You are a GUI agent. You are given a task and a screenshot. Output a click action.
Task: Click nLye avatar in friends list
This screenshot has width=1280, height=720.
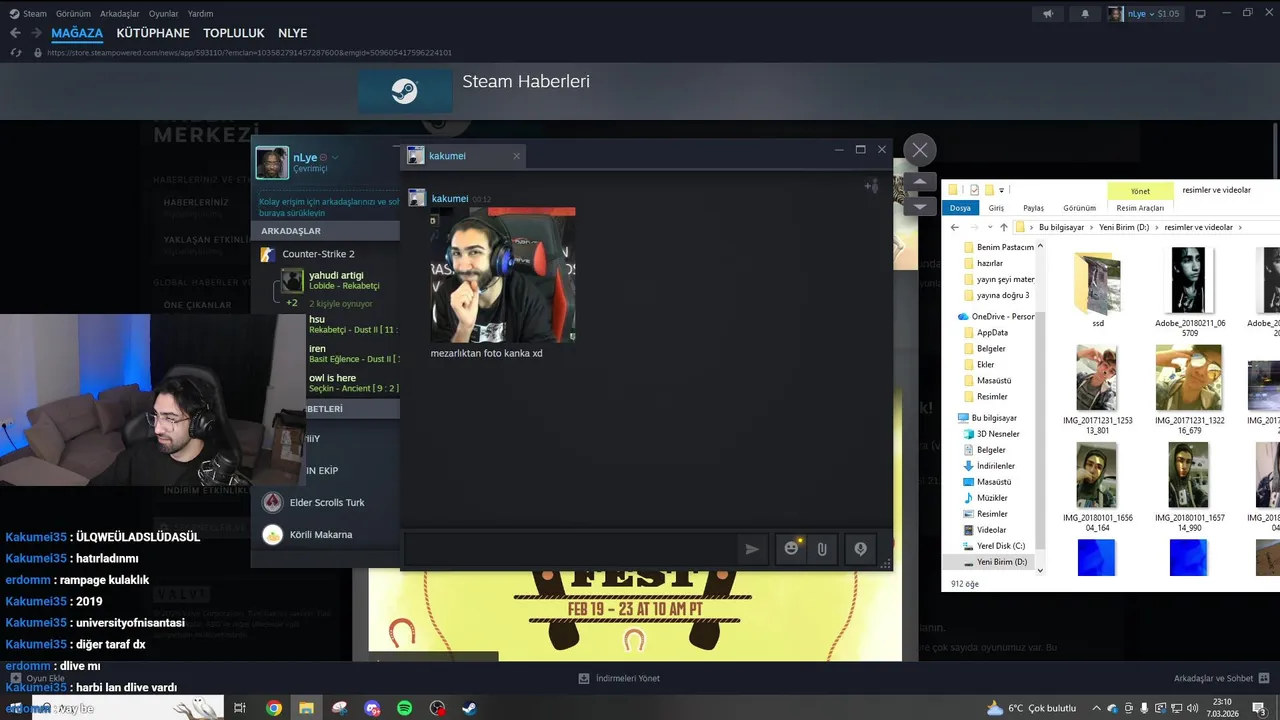pos(272,163)
